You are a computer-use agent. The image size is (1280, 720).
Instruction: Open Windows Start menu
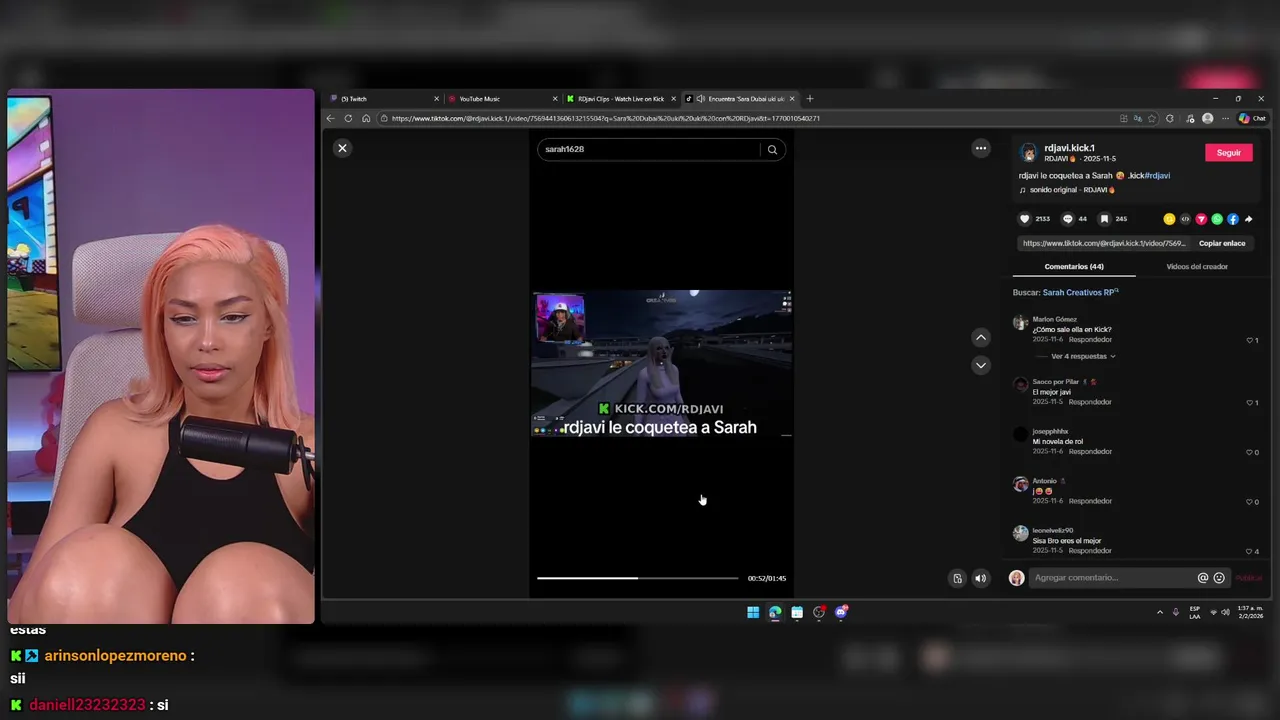point(753,613)
